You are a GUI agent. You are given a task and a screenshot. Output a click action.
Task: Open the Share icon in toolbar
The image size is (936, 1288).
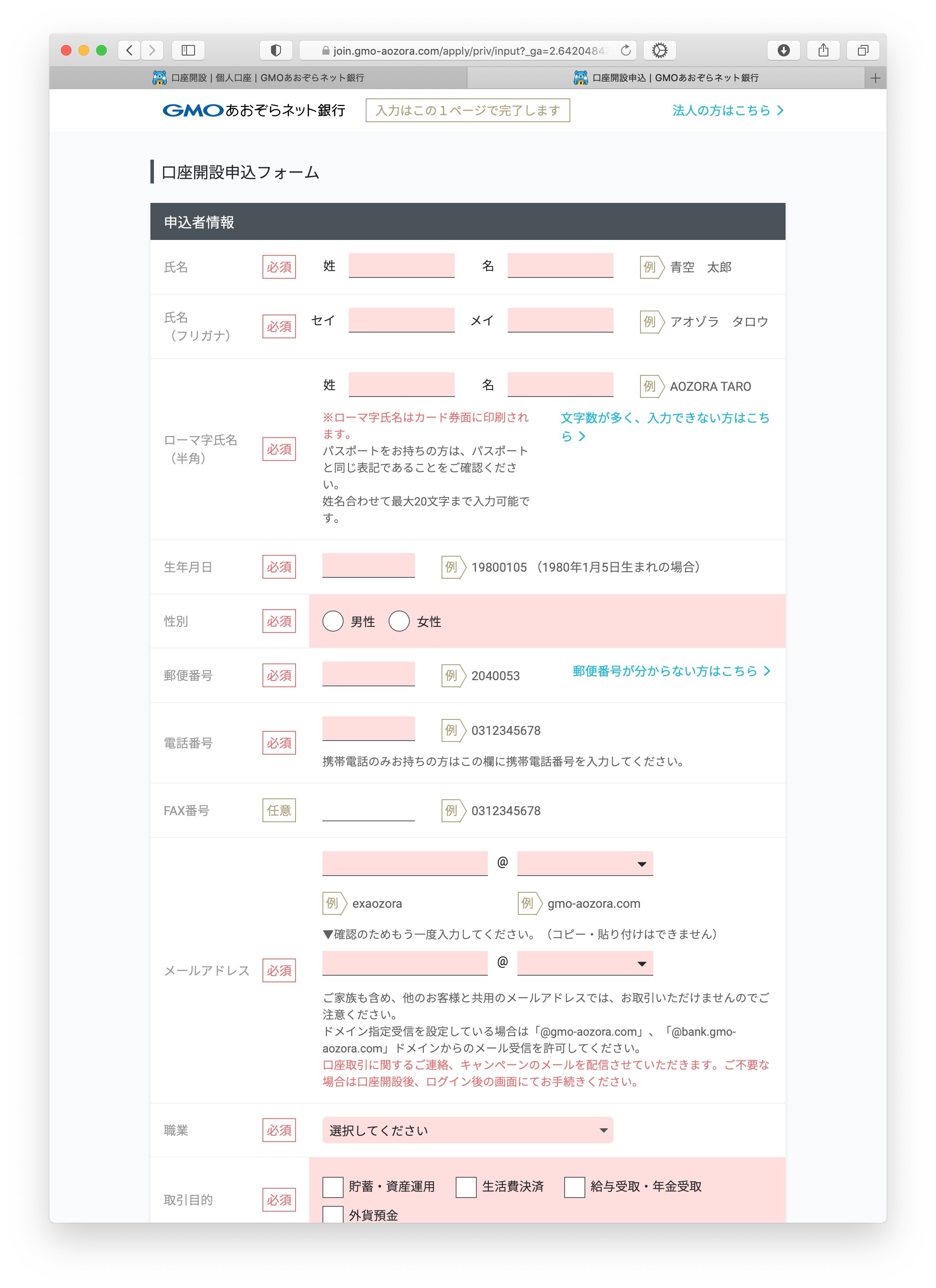[x=823, y=50]
